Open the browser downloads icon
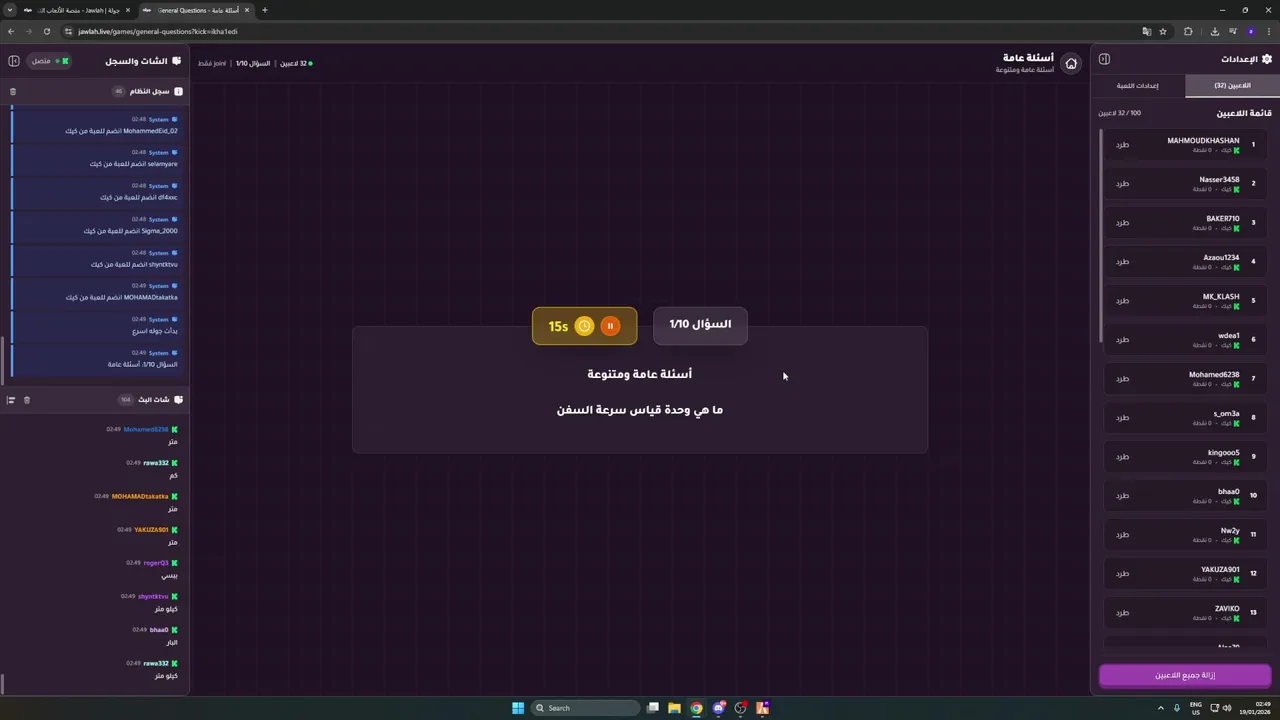This screenshot has width=1280, height=720. click(x=1214, y=31)
